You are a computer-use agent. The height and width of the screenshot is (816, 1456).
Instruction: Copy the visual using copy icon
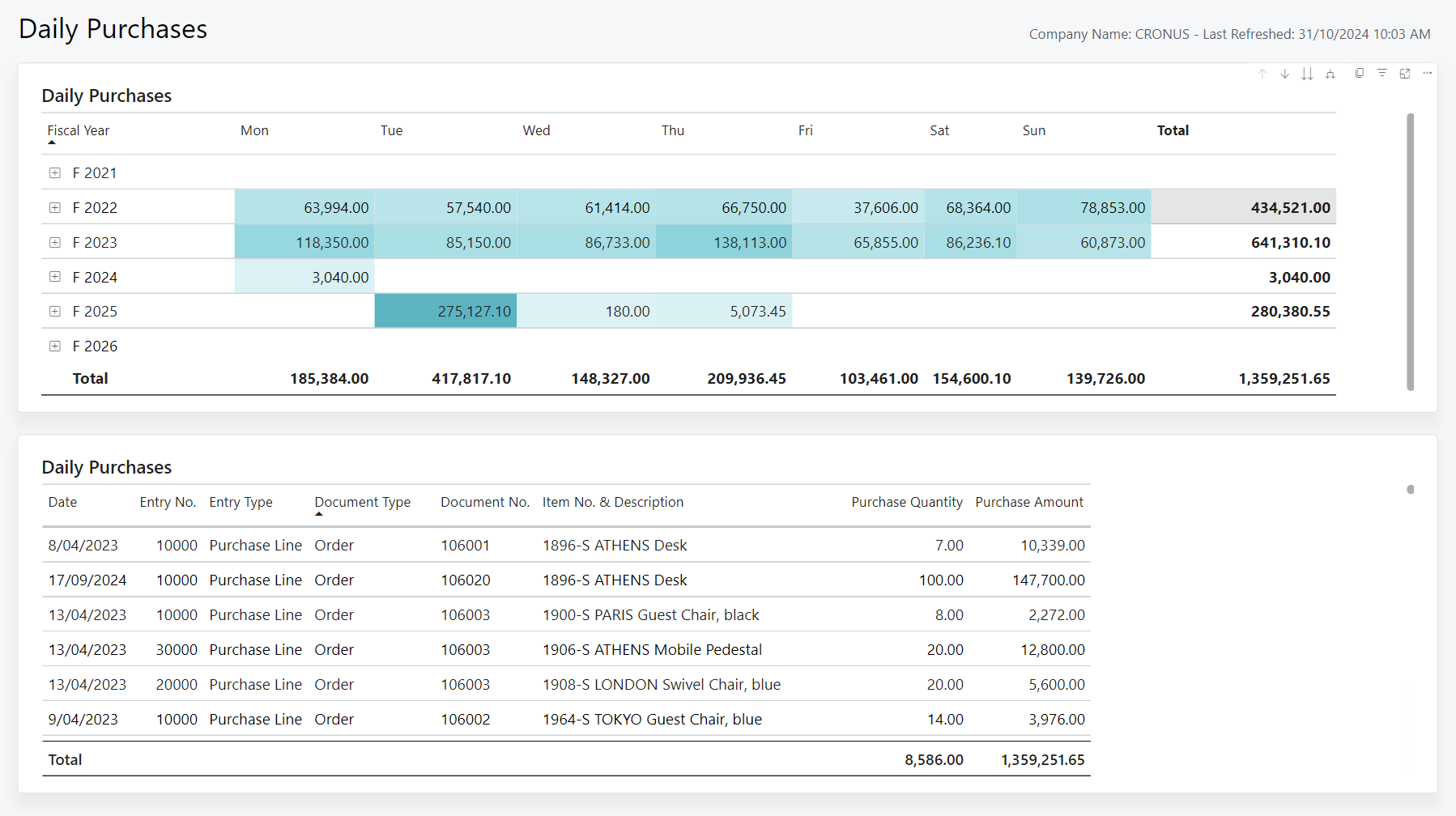[1359, 73]
